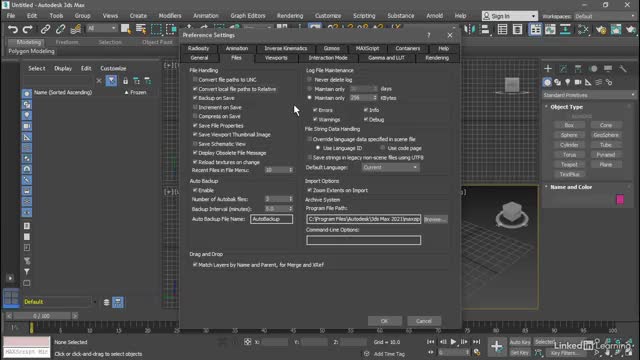This screenshot has width=640, height=360.
Task: Click Cancel in Preference Settings
Action: [x=424, y=321]
